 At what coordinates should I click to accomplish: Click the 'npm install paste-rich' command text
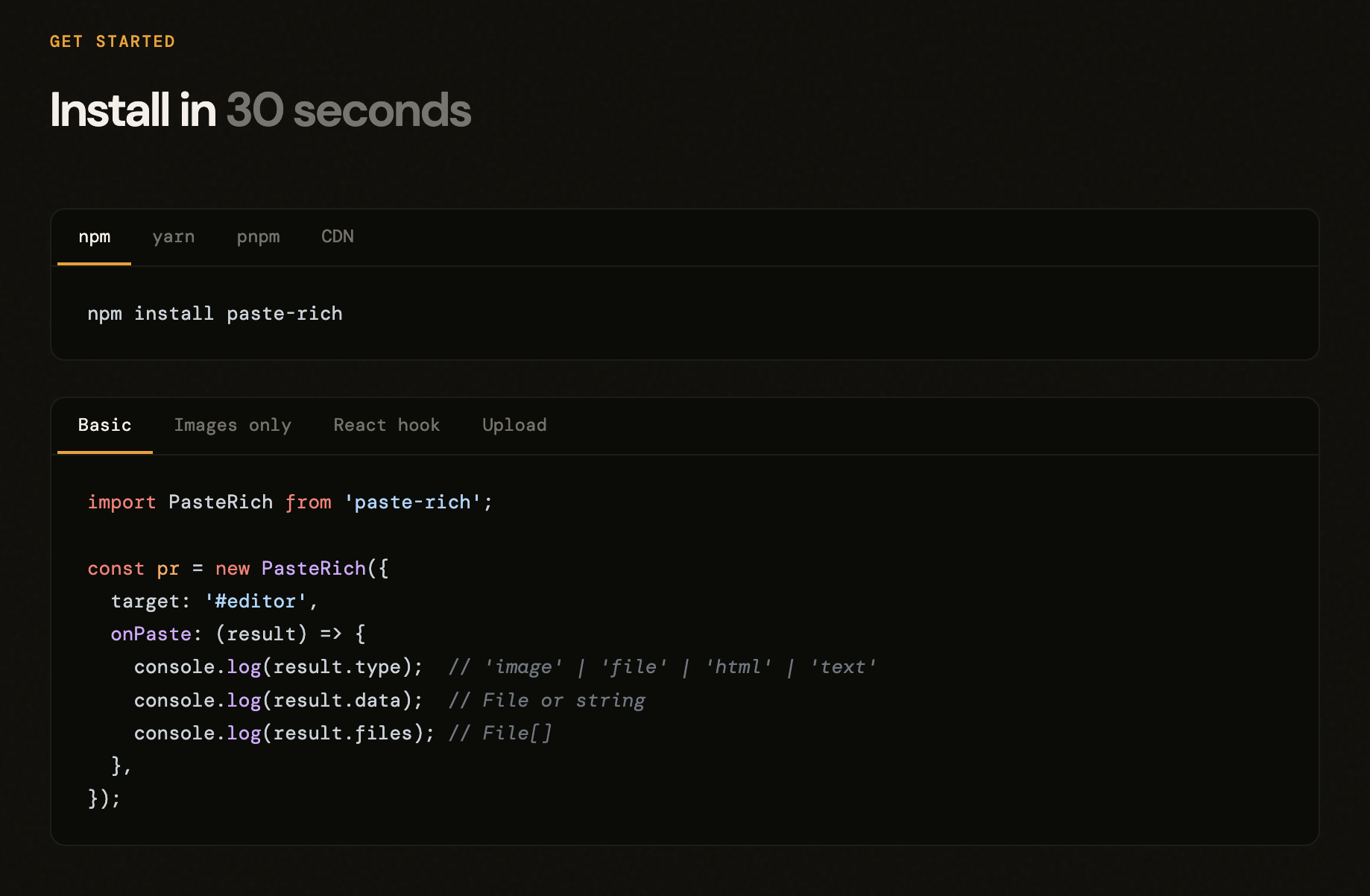point(215,314)
